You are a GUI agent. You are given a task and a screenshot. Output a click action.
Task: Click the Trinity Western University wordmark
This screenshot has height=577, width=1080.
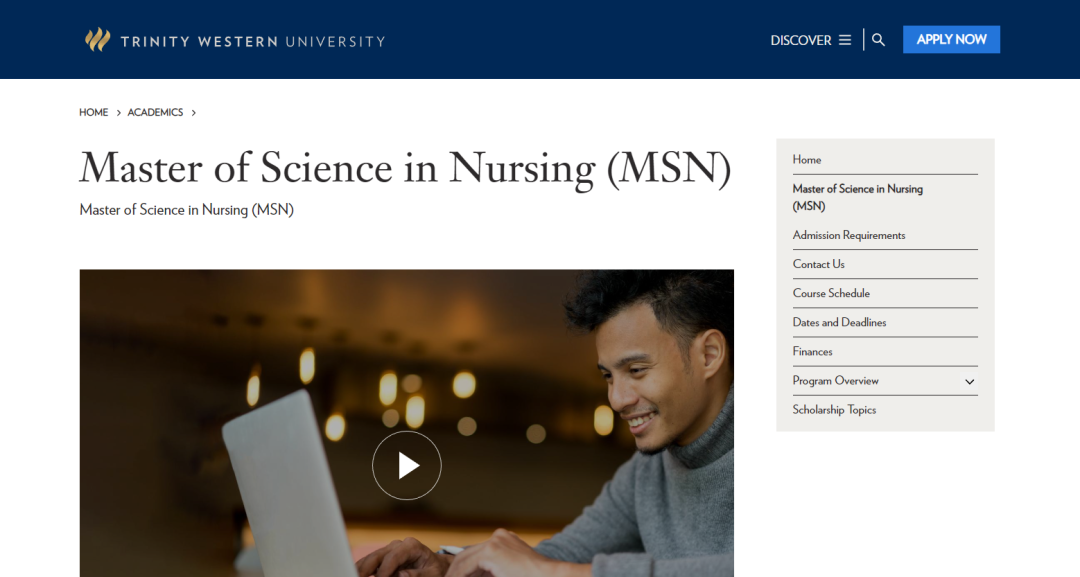(x=252, y=41)
